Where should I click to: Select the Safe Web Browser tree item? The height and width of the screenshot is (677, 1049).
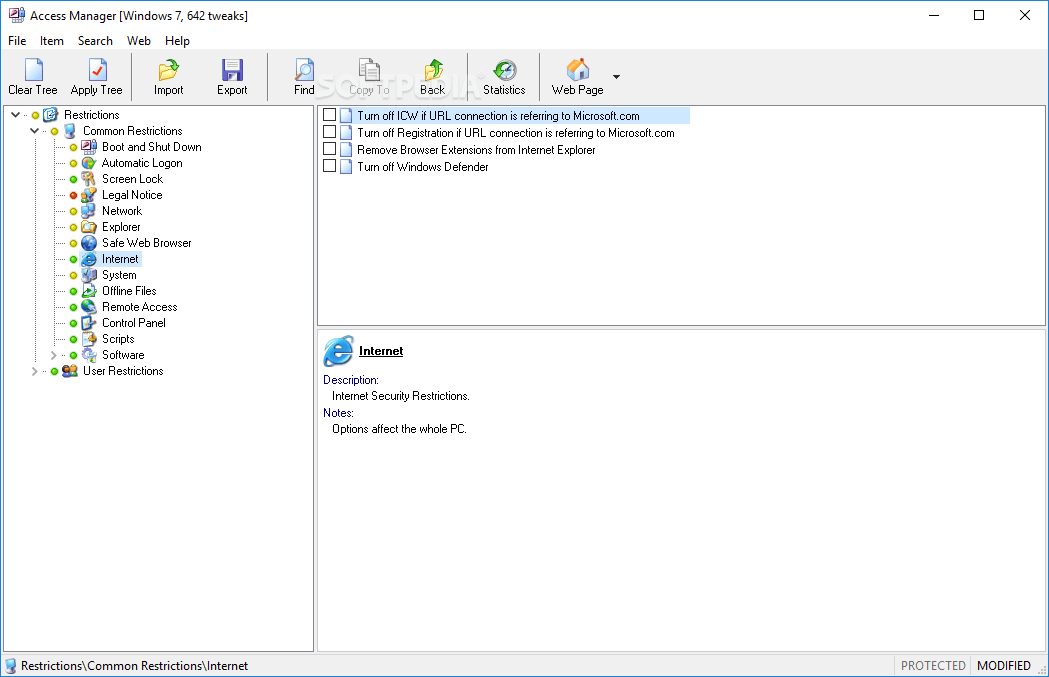pos(144,242)
